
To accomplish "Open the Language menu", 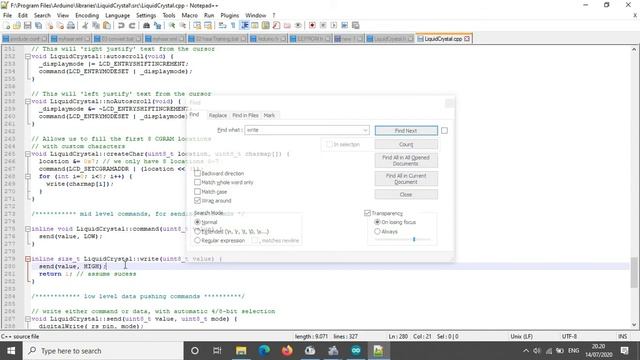I will pyautogui.click(x=118, y=15).
